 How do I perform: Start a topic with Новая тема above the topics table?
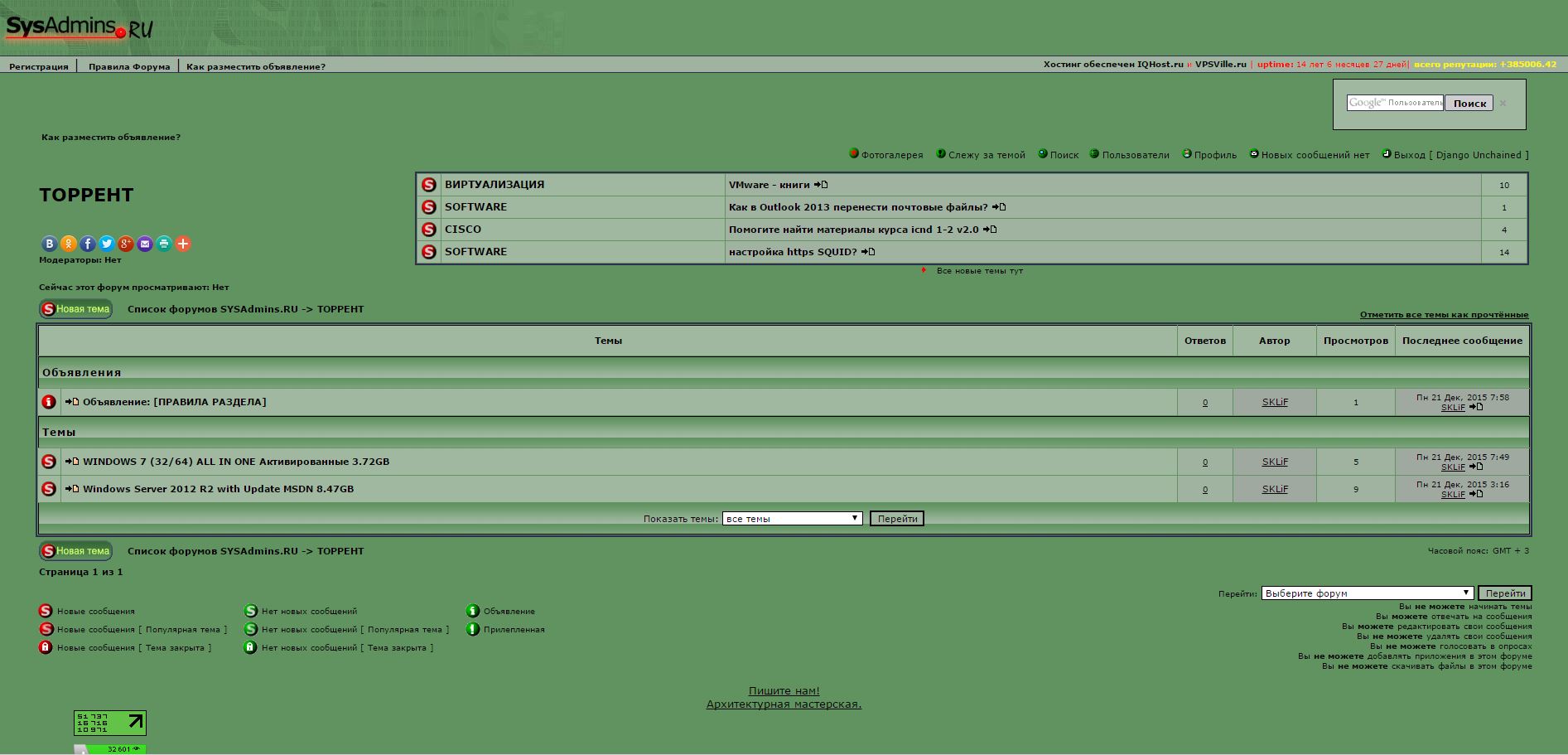(x=75, y=309)
